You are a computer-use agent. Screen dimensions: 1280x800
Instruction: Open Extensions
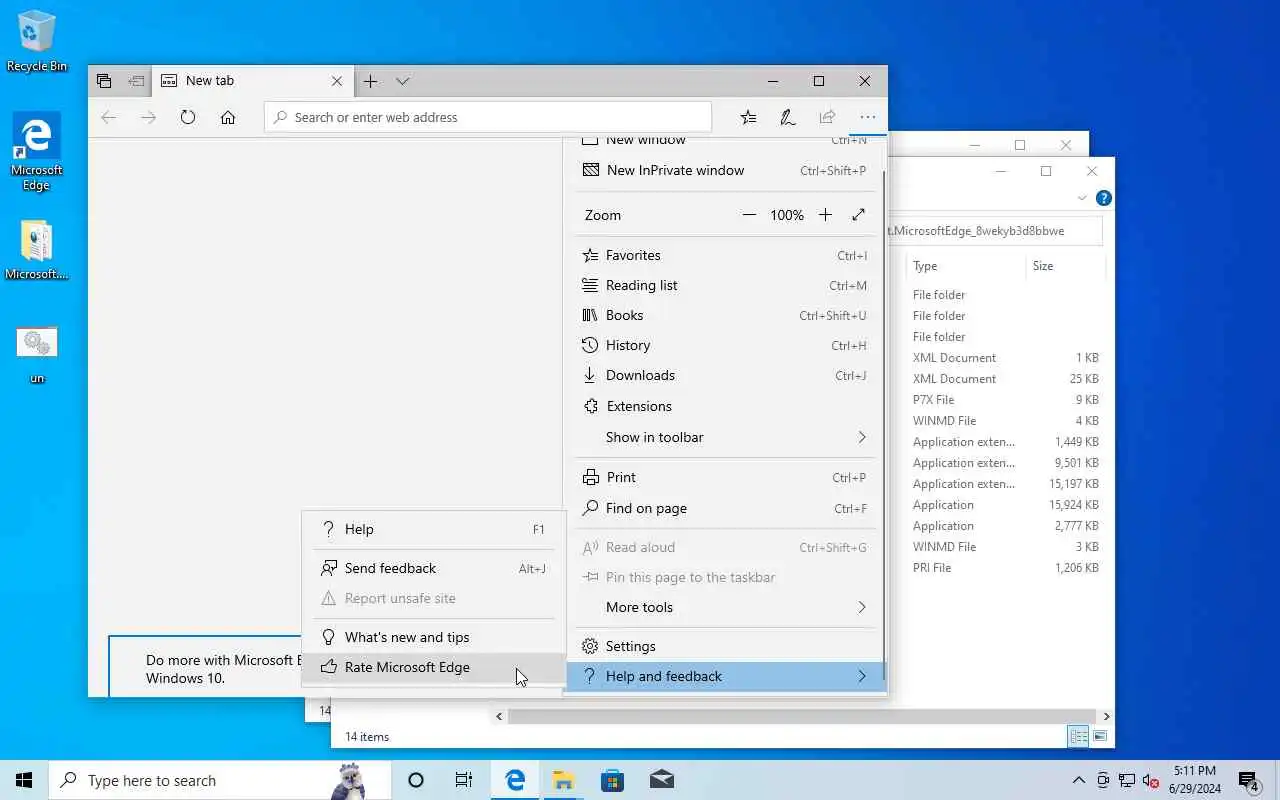pyautogui.click(x=725, y=406)
